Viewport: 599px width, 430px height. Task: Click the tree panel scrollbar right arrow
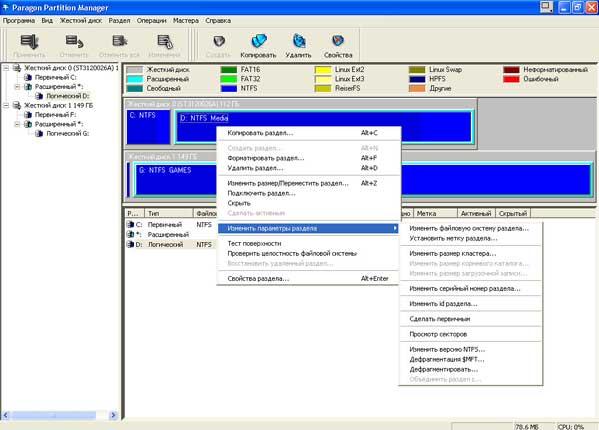tap(113, 415)
